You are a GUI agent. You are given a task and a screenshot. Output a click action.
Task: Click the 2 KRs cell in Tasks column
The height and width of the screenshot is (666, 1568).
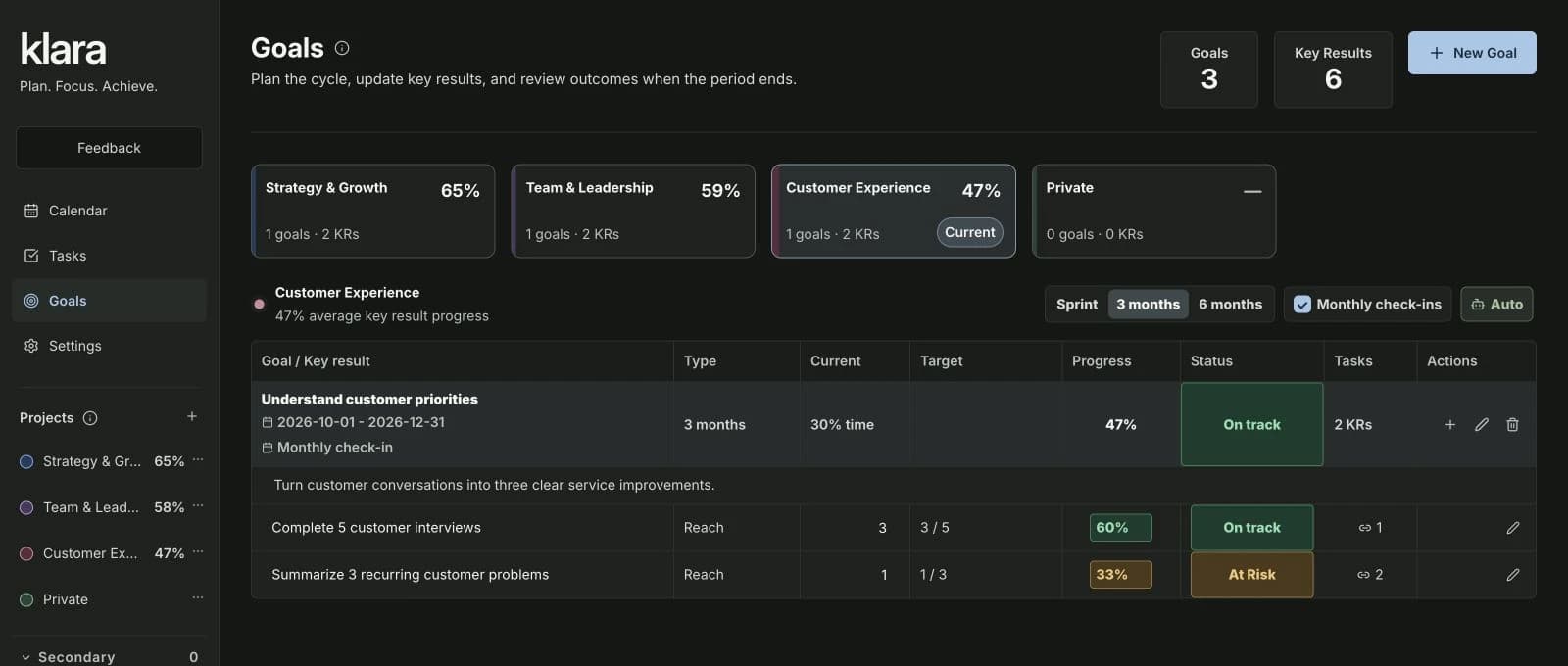1353,424
